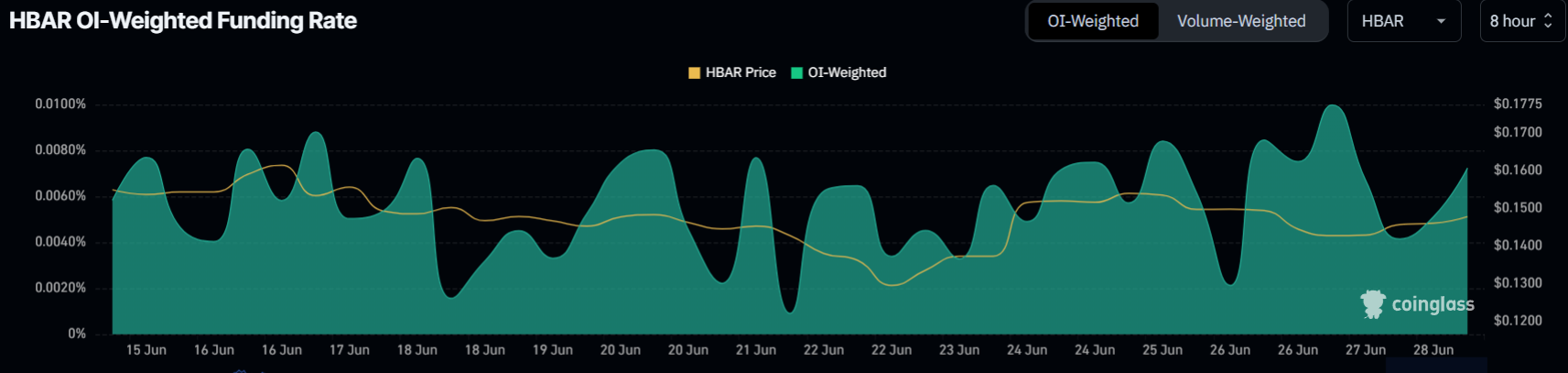Click the dropdown caret next to HBAR

(1442, 21)
